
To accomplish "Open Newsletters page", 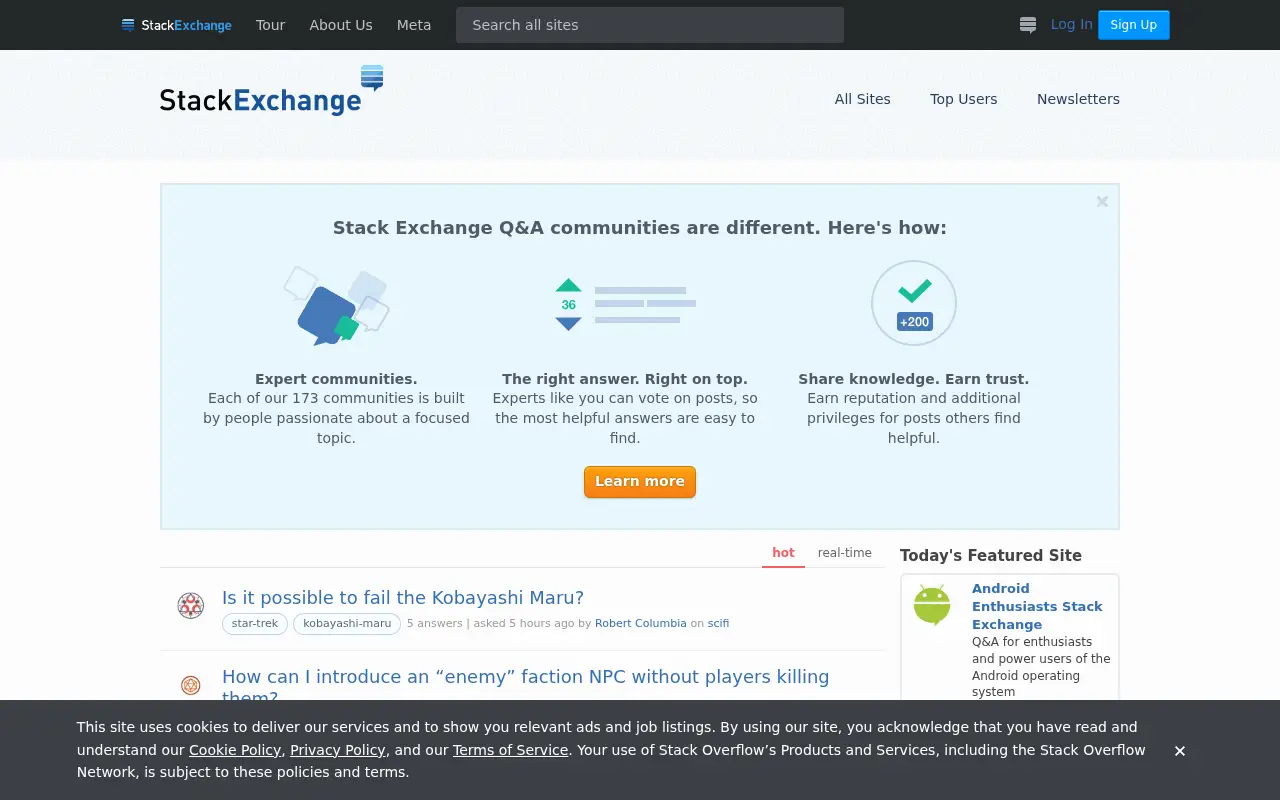I will click(1078, 99).
